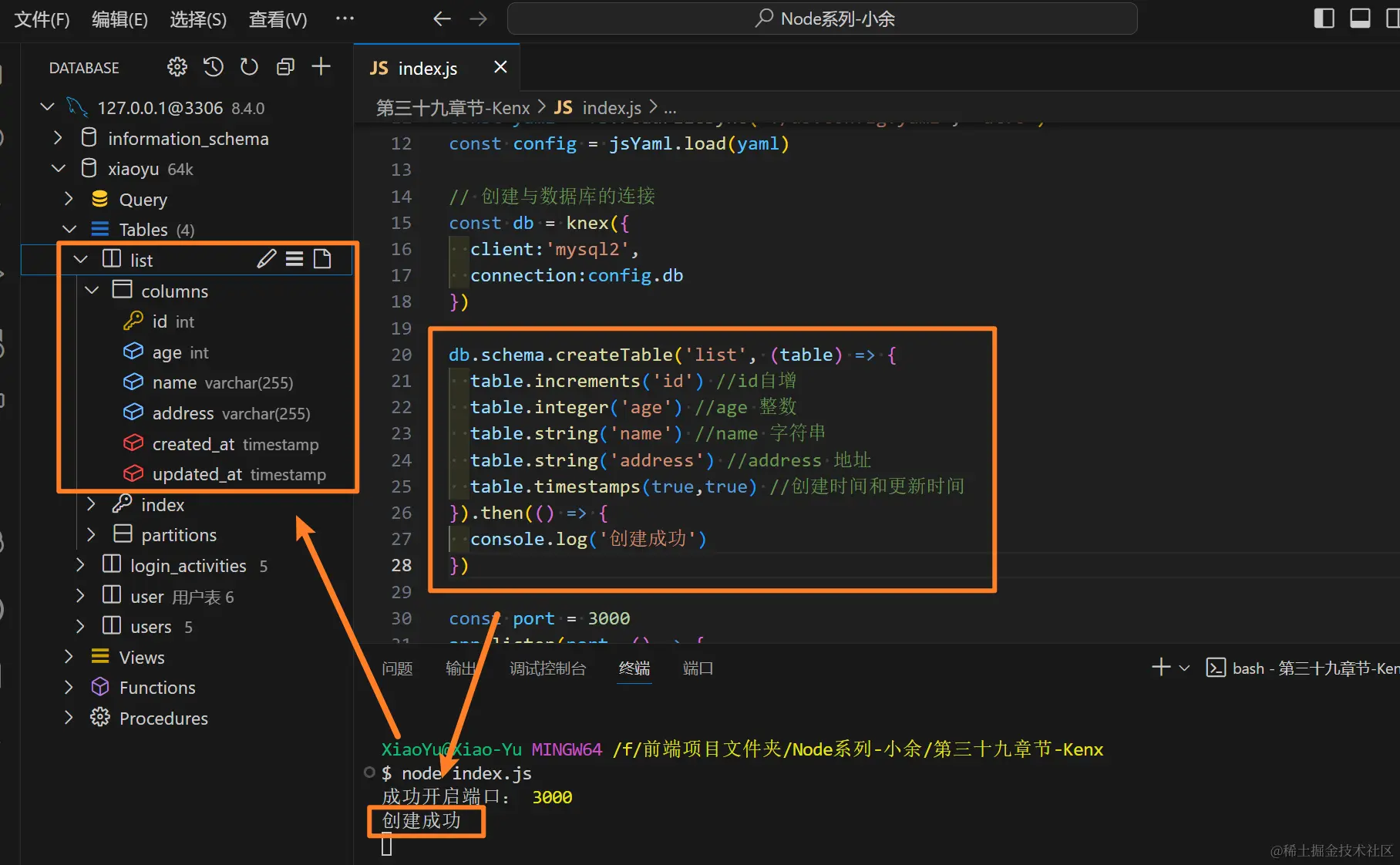1400x865 pixels.
Task: Switch to the 输出 panel tab
Action: tap(461, 668)
